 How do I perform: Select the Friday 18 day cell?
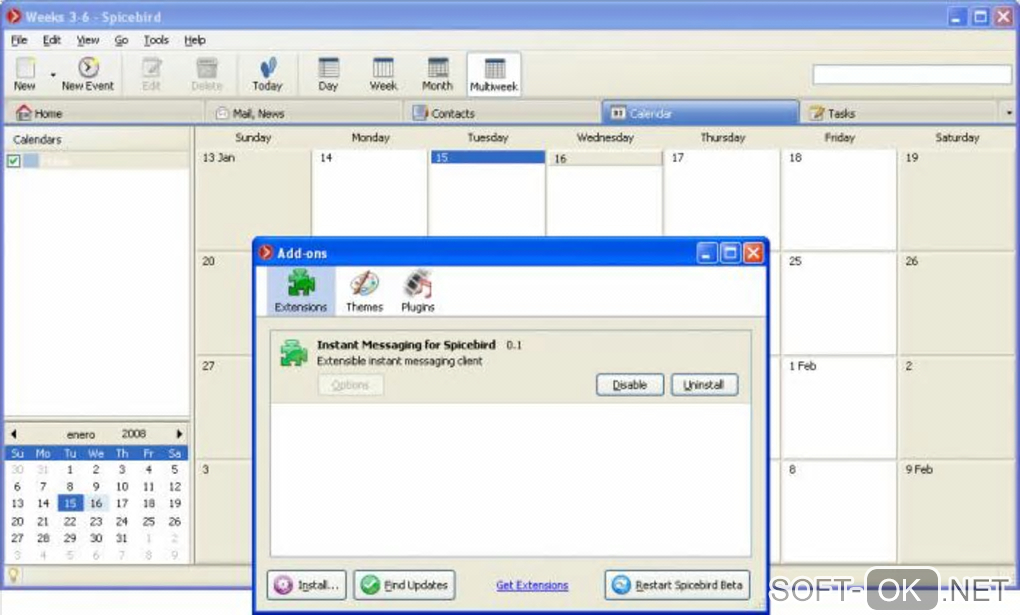pos(839,198)
